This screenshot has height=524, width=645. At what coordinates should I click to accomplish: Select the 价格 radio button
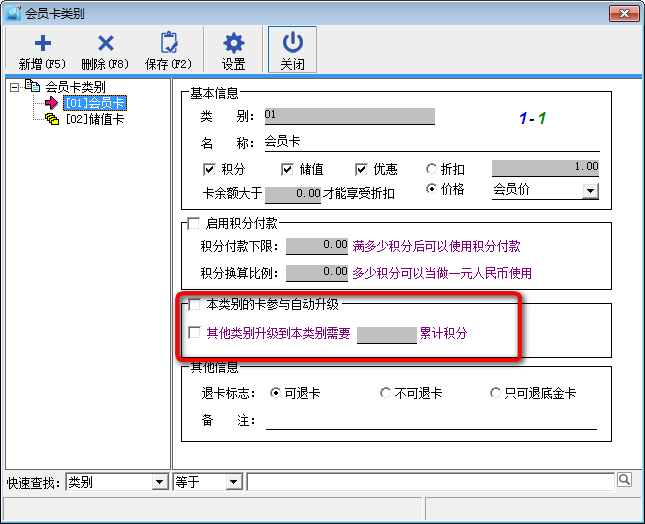click(431, 189)
